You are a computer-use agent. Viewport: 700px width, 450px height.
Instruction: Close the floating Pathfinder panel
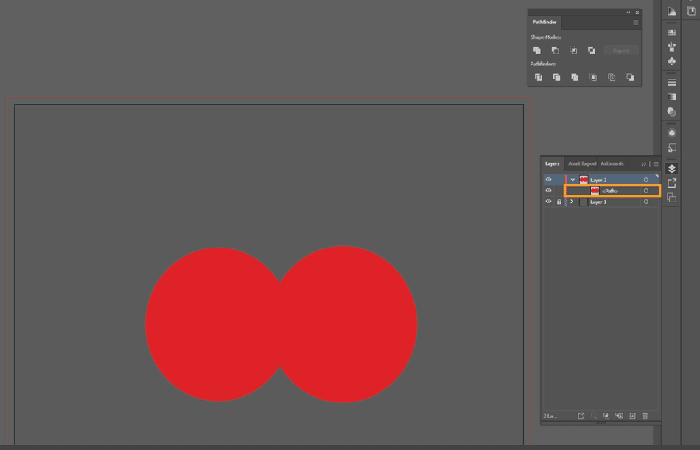(x=638, y=12)
